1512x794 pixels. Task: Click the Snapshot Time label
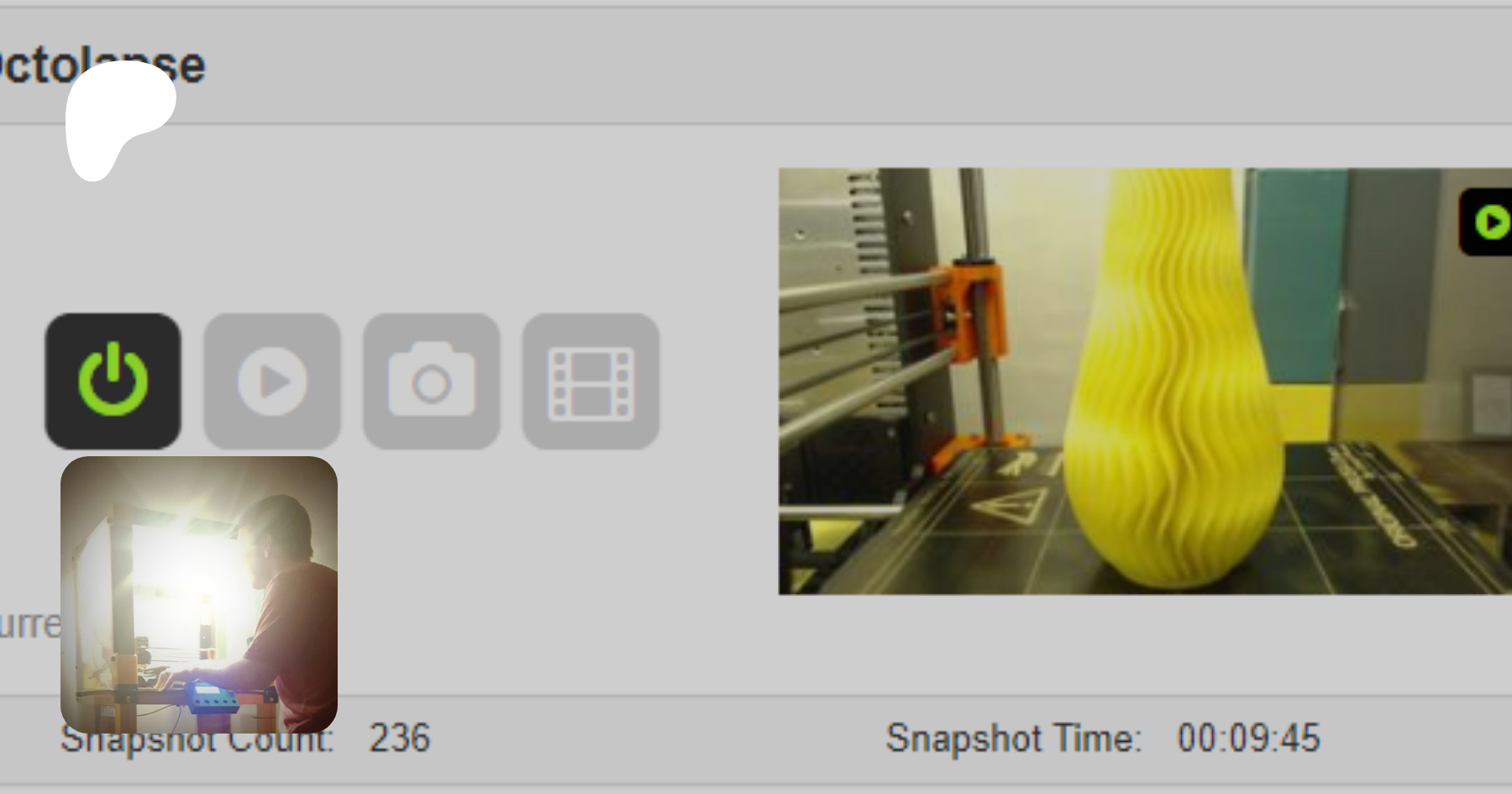point(1014,739)
